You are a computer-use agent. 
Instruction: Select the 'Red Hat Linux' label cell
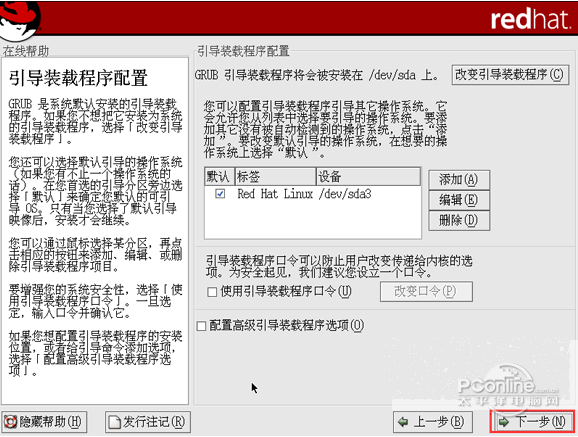(275, 194)
